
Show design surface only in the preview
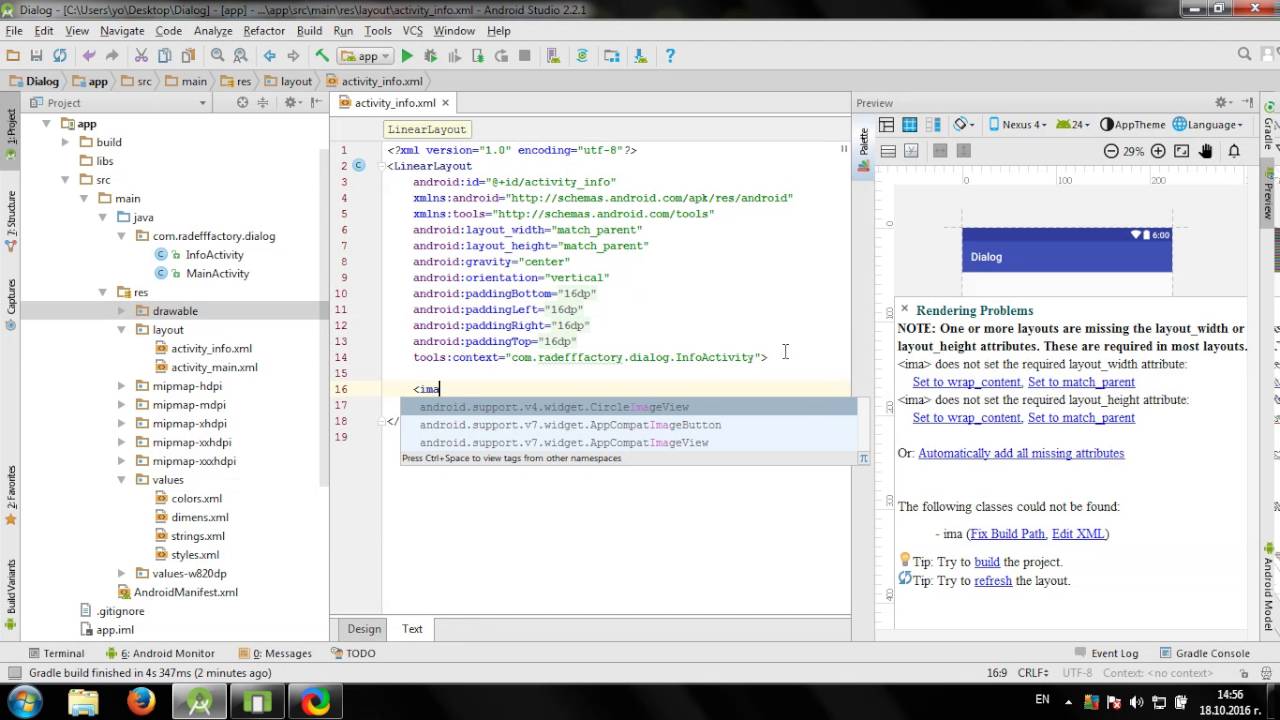(x=886, y=125)
